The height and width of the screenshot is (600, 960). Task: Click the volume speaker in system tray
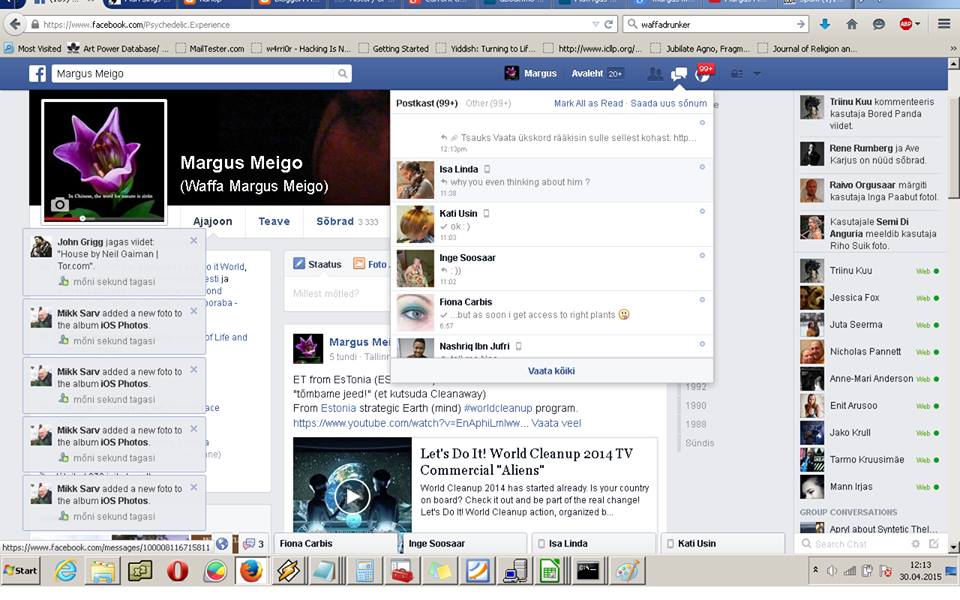pyautogui.click(x=831, y=571)
